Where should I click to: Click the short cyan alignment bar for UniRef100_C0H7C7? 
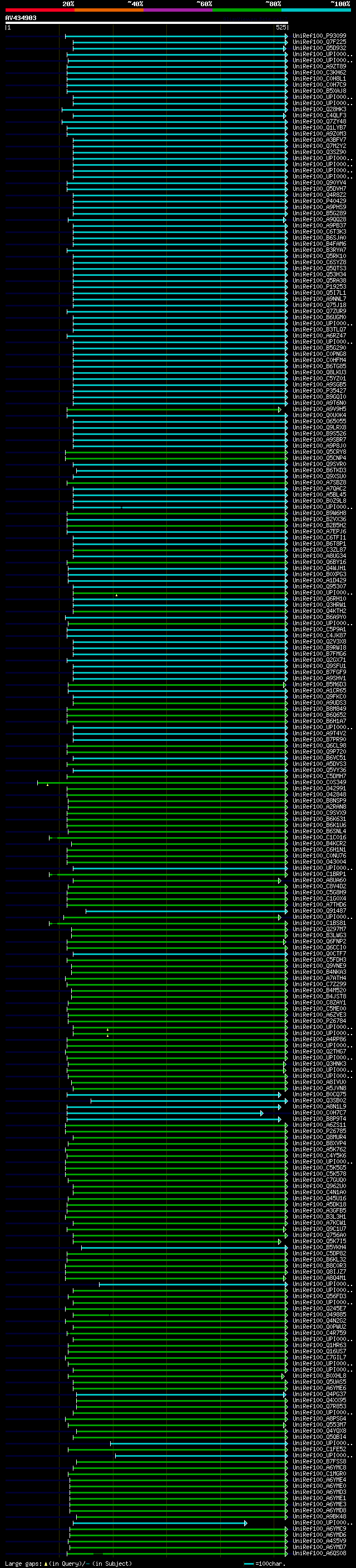click(x=165, y=1114)
